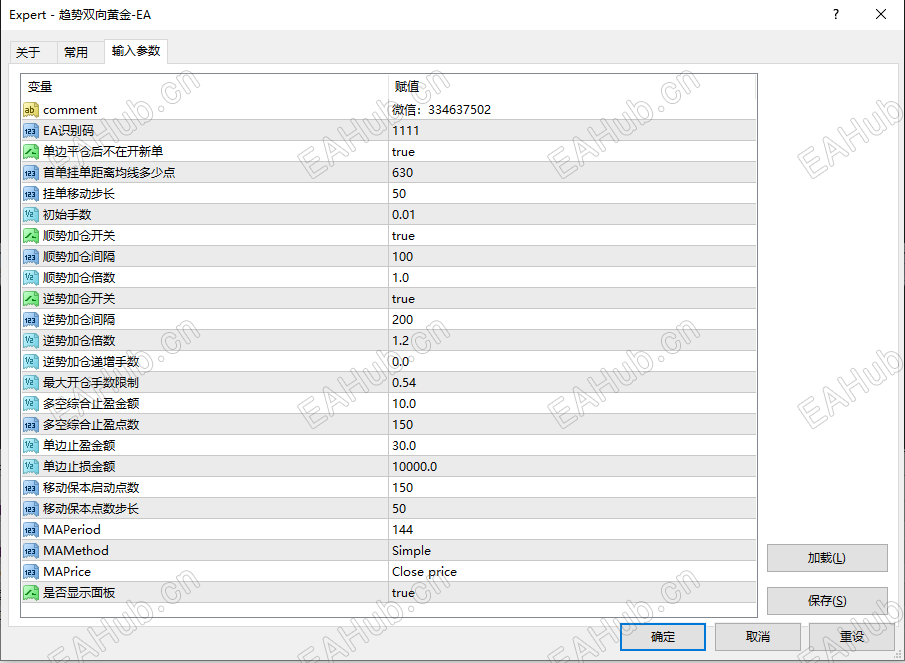Click the 最大开仓手数限制 value 0.54

point(404,383)
